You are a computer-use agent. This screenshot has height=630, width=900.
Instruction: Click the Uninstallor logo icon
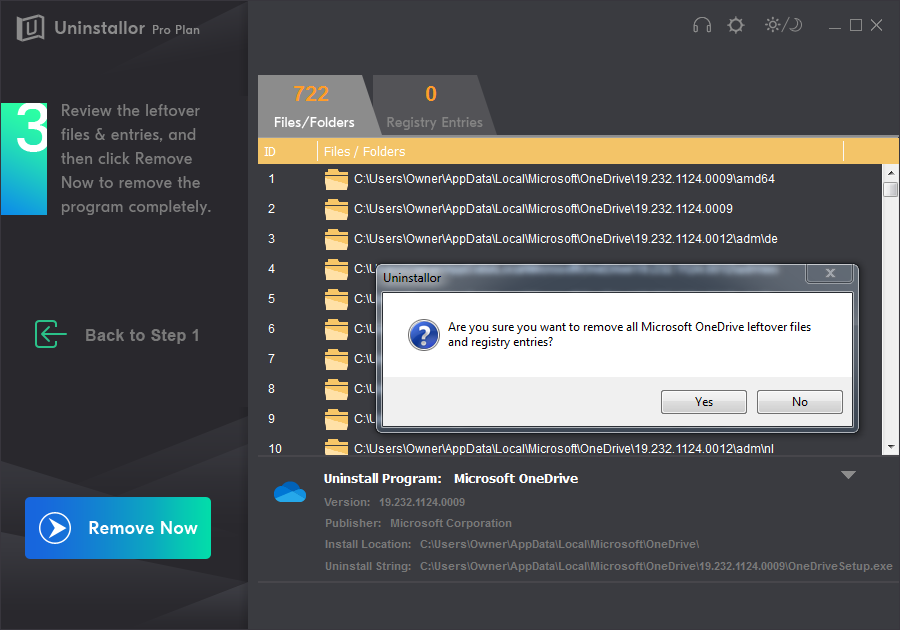[30, 28]
